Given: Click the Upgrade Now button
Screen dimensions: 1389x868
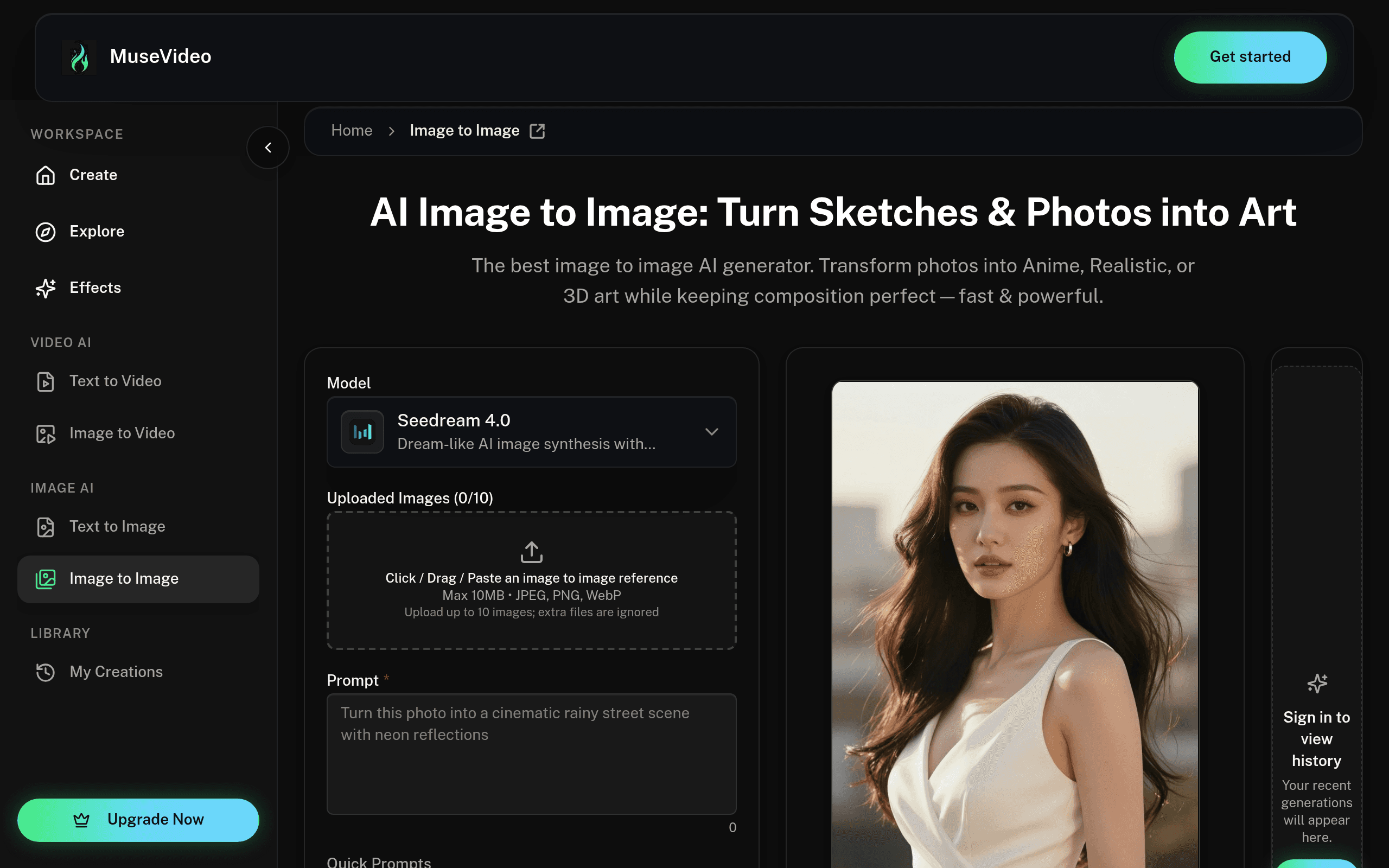Looking at the screenshot, I should coord(138,820).
